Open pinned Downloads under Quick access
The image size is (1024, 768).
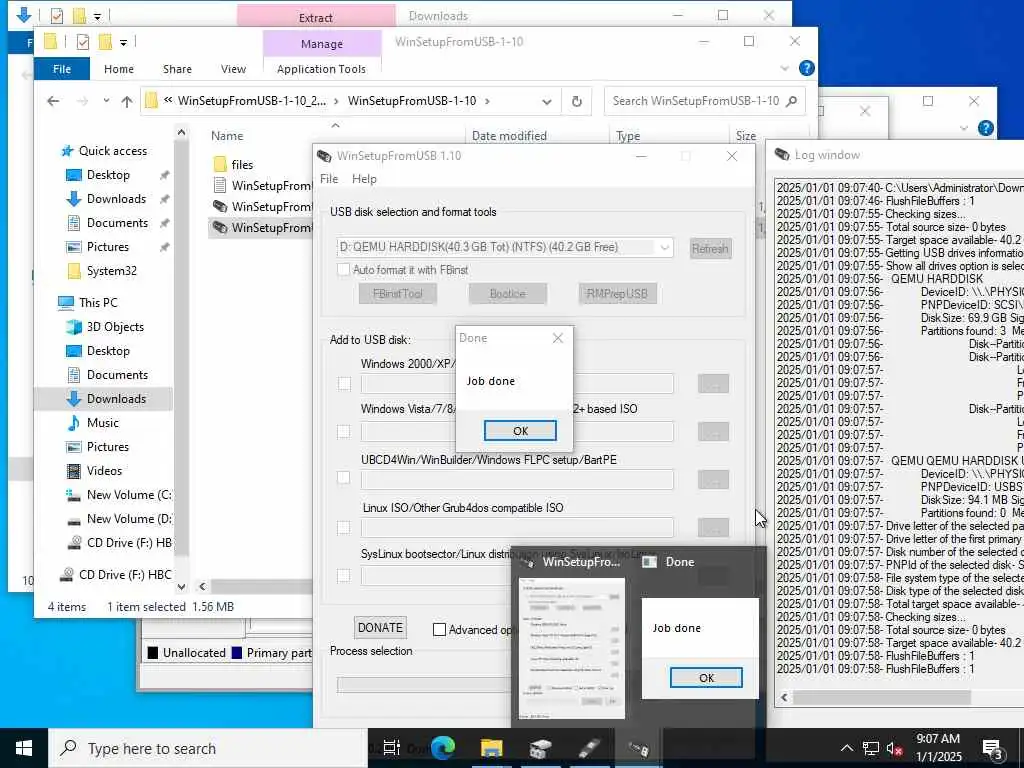pos(116,199)
